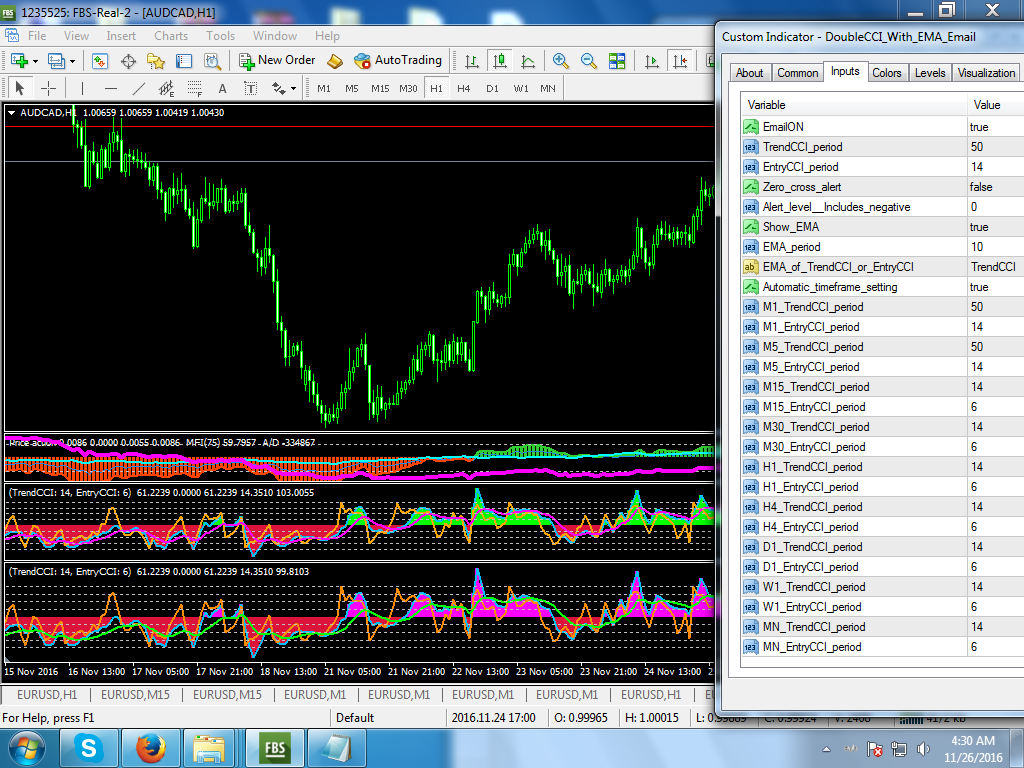
Task: Expand AUDCAD,H1 chart title triangle
Action: click(12, 113)
